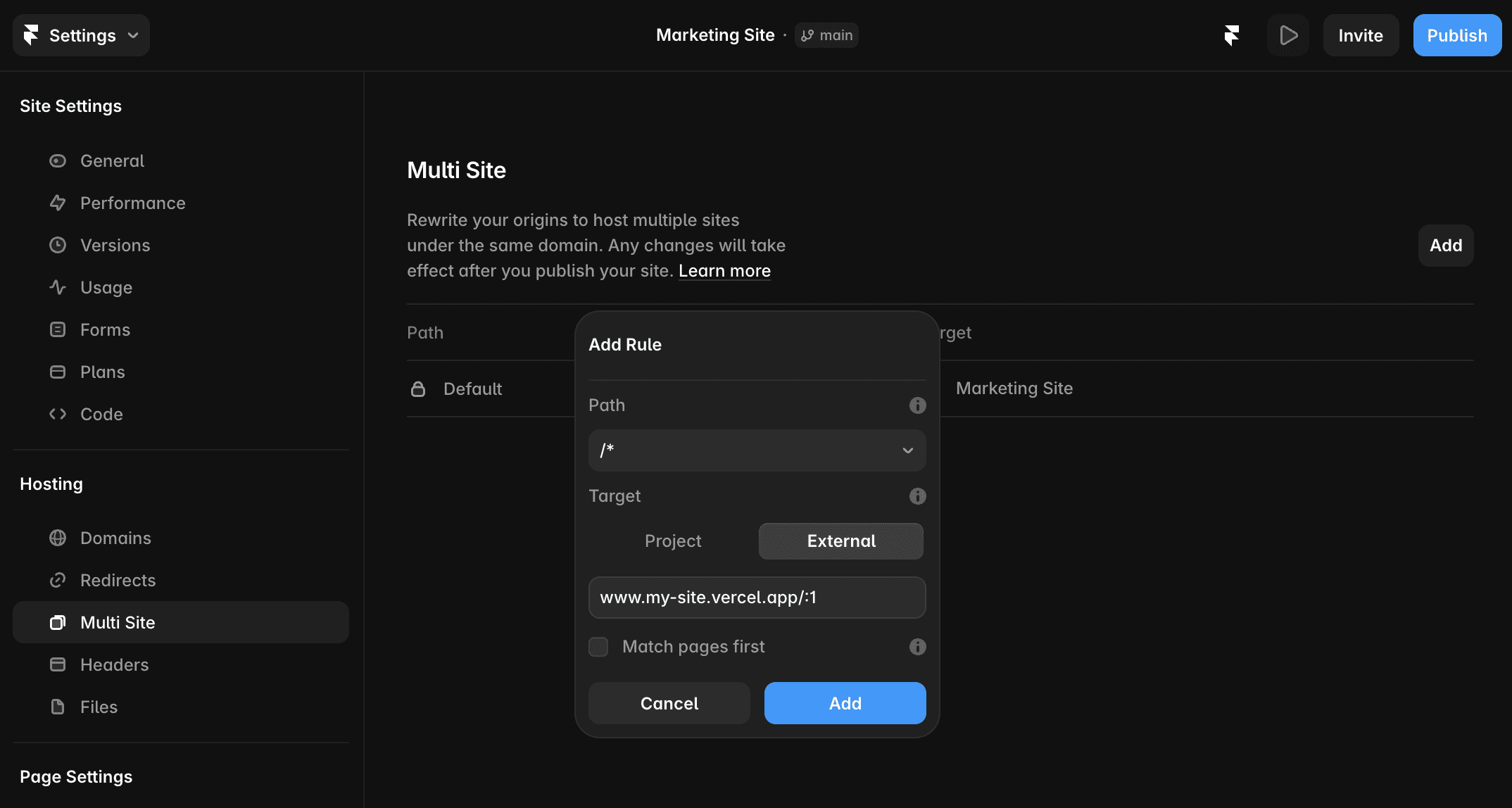The image size is (1512, 808).
Task: Show Target field info tooltip
Action: 918,496
